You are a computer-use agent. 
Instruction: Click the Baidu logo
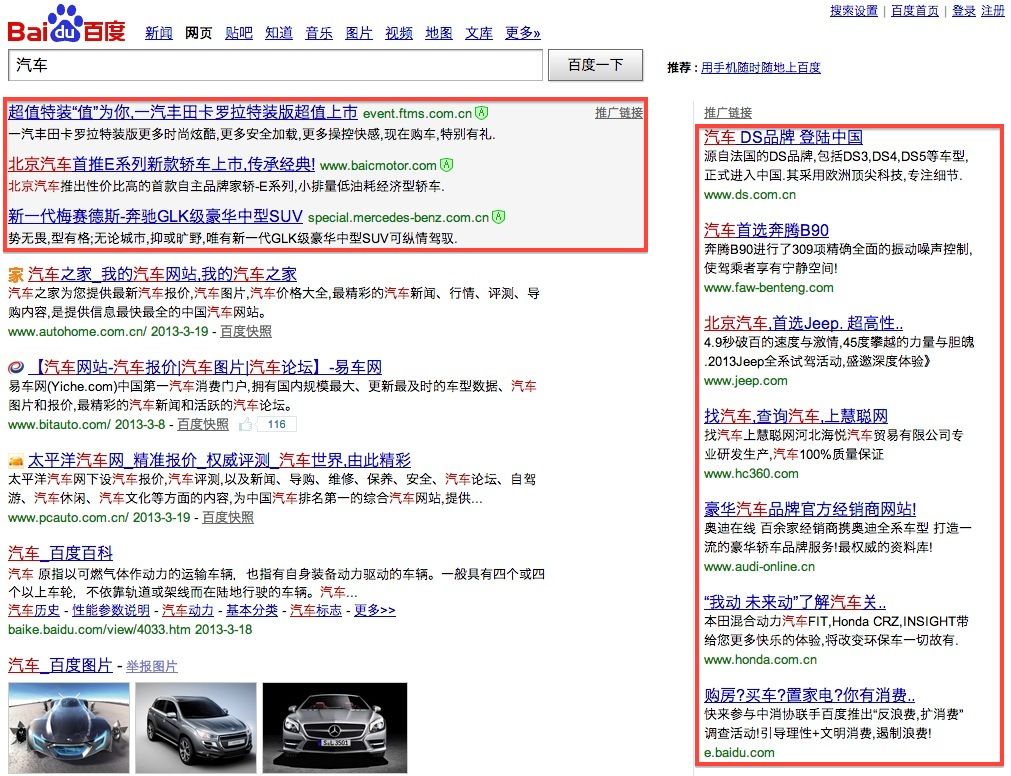(x=66, y=24)
